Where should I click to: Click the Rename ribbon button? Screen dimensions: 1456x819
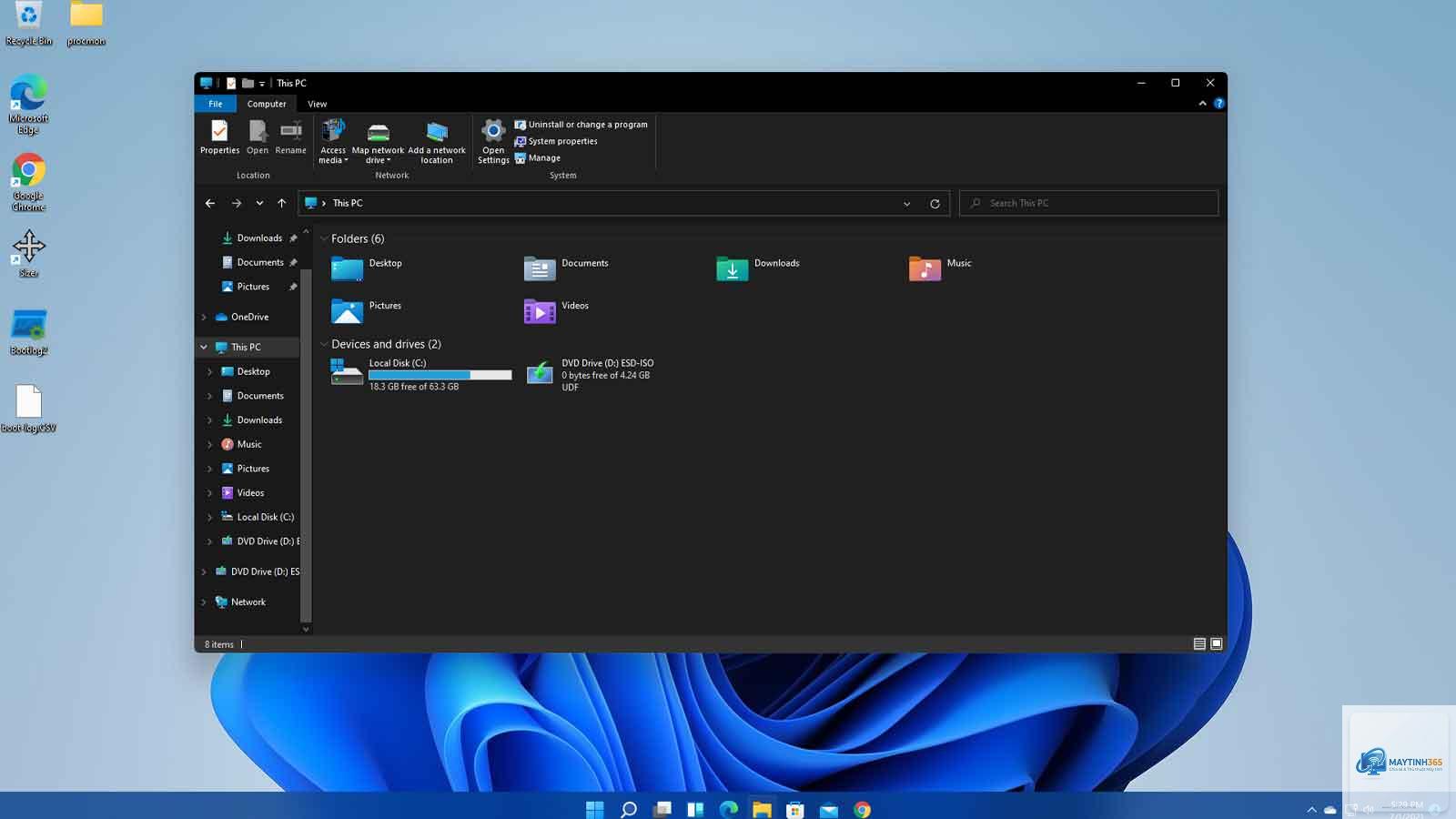[x=290, y=137]
